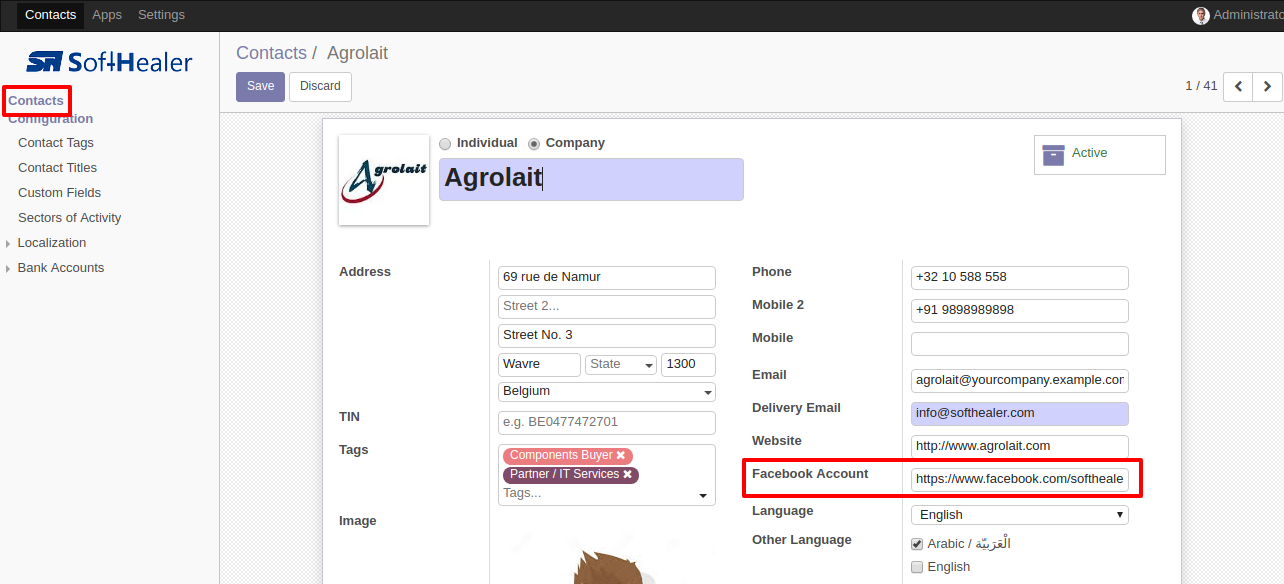Open the Language English dropdown
The width and height of the screenshot is (1284, 584).
coord(1019,515)
